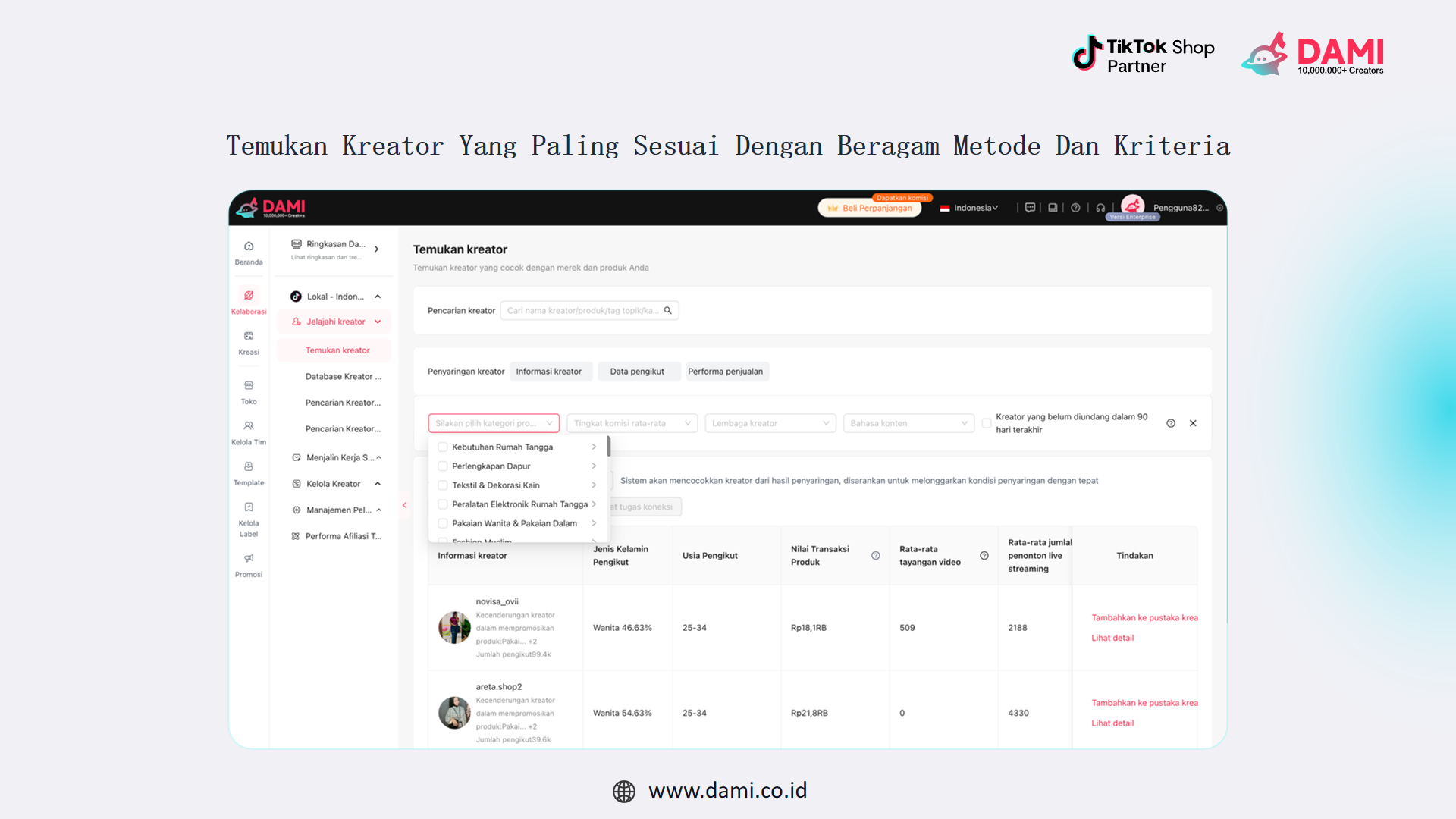Open the Kreasi sidebar icon
The width and height of the screenshot is (1456, 819).
pyautogui.click(x=249, y=336)
